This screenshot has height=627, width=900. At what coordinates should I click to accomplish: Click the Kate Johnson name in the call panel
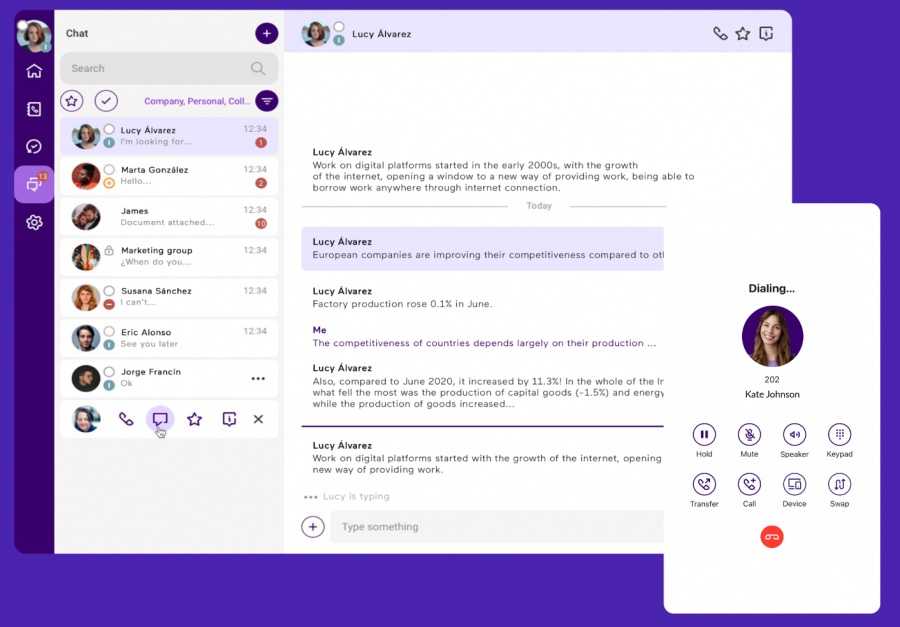[x=772, y=394]
